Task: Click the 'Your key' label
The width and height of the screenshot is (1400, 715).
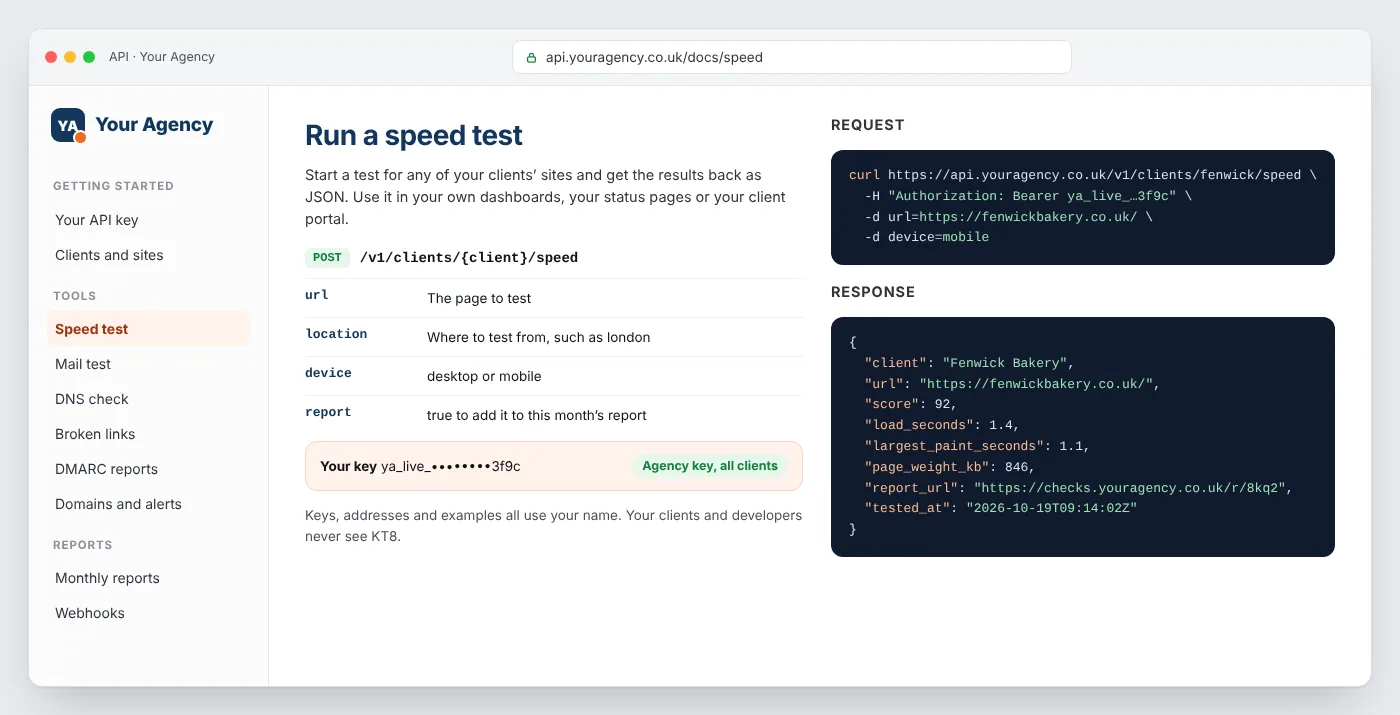Action: tap(348, 466)
